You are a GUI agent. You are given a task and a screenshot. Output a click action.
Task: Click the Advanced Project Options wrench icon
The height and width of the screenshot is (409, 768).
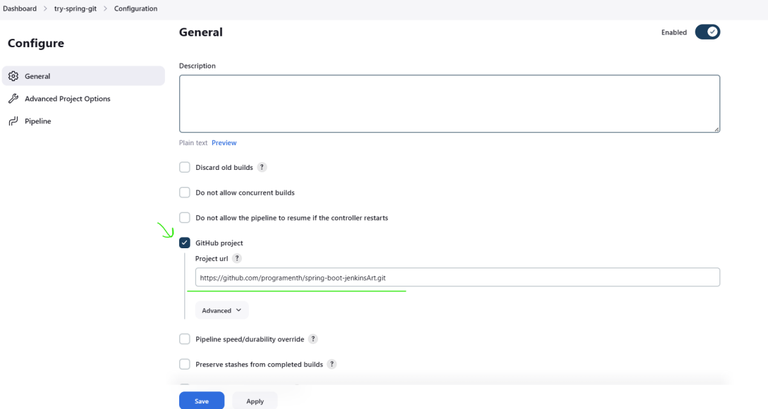tap(13, 99)
